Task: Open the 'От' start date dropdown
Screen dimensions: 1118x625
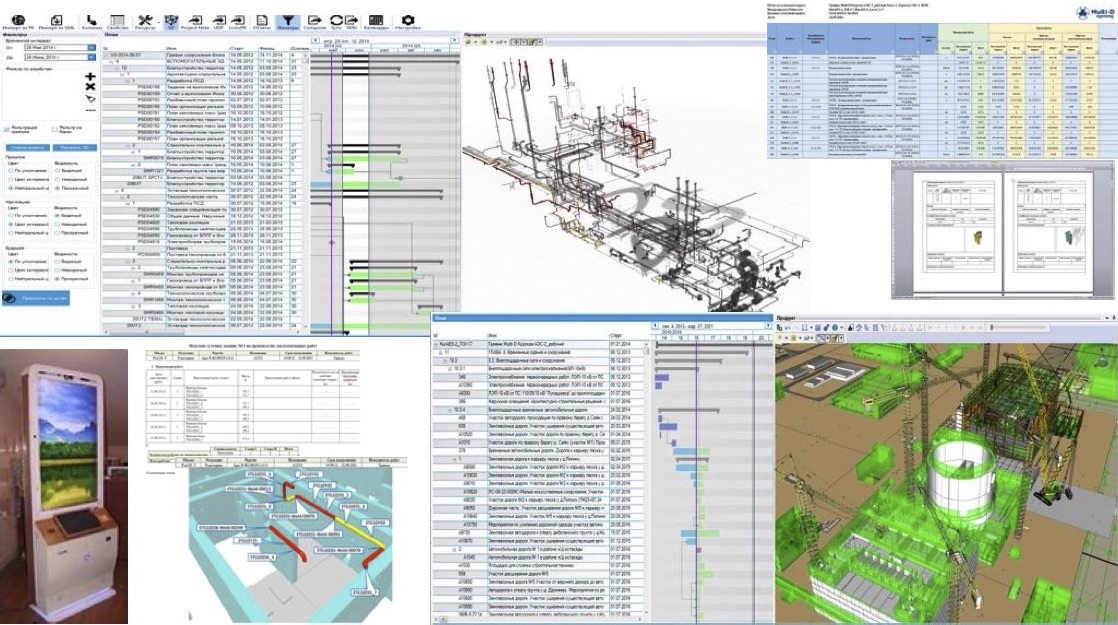Action: click(91, 48)
